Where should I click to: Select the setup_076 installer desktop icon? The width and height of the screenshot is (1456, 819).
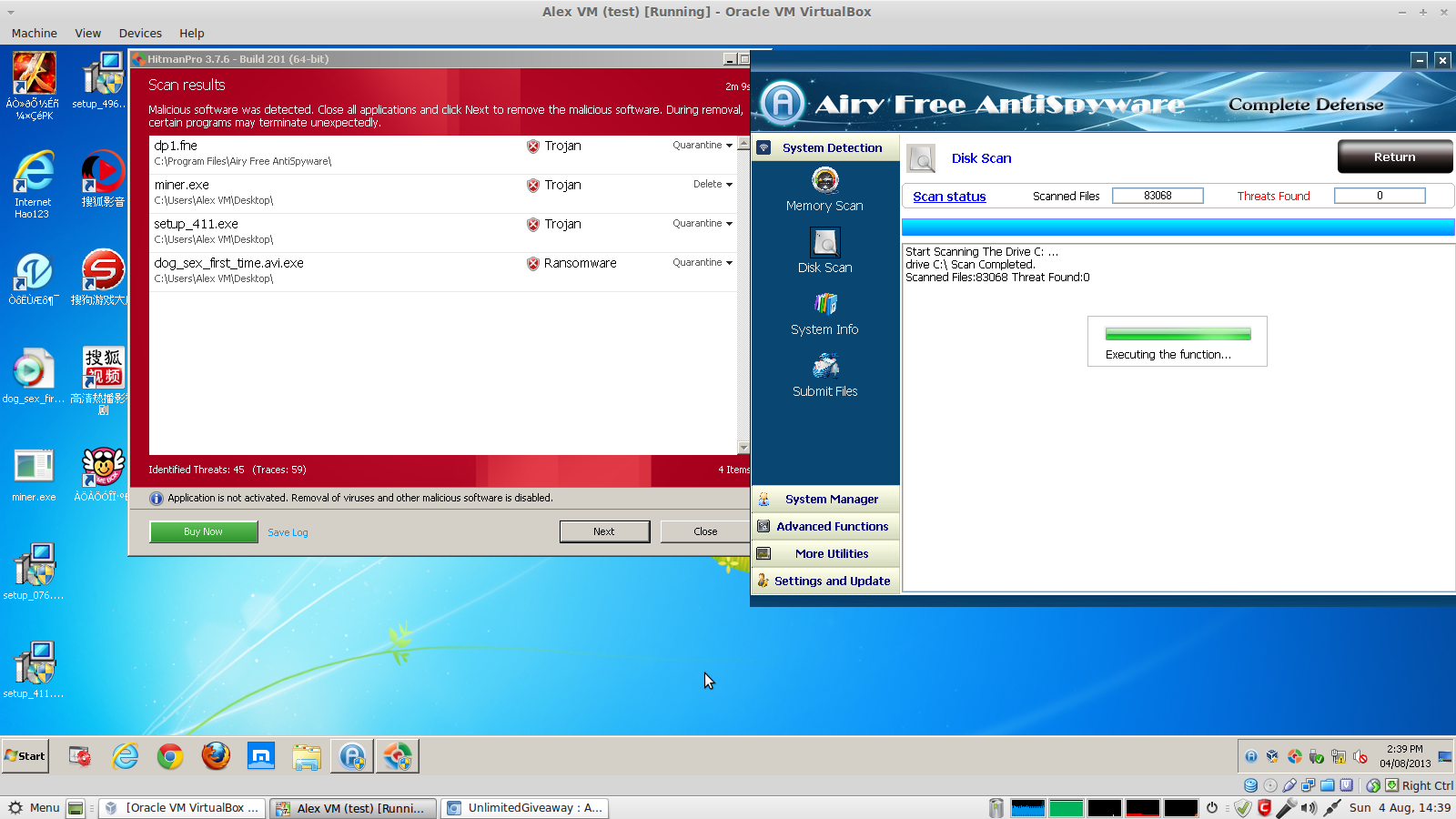coord(34,572)
